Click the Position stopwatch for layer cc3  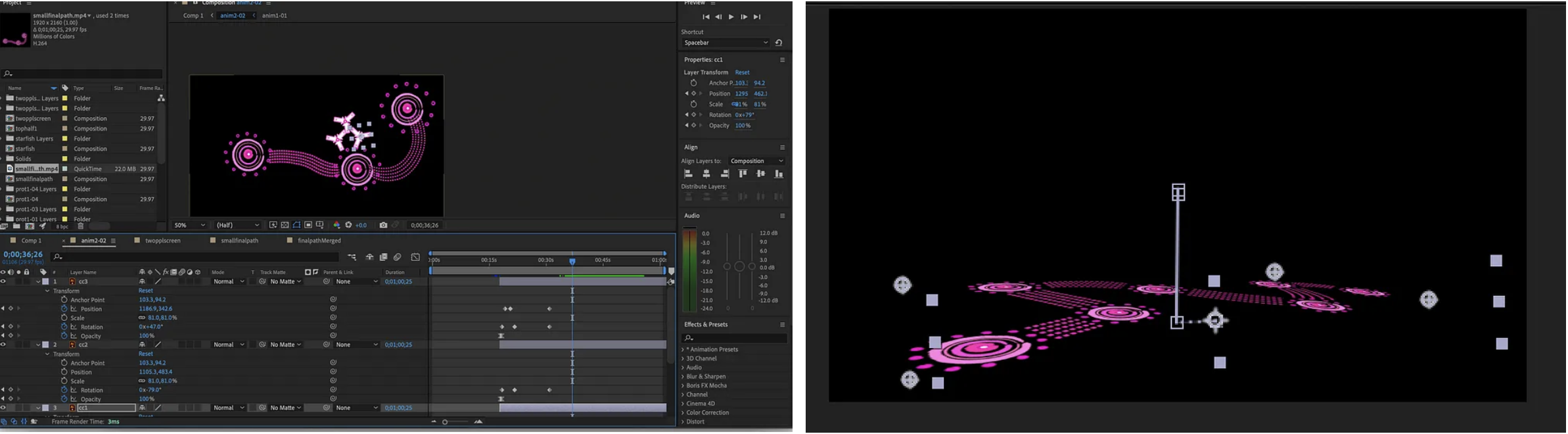coord(64,308)
